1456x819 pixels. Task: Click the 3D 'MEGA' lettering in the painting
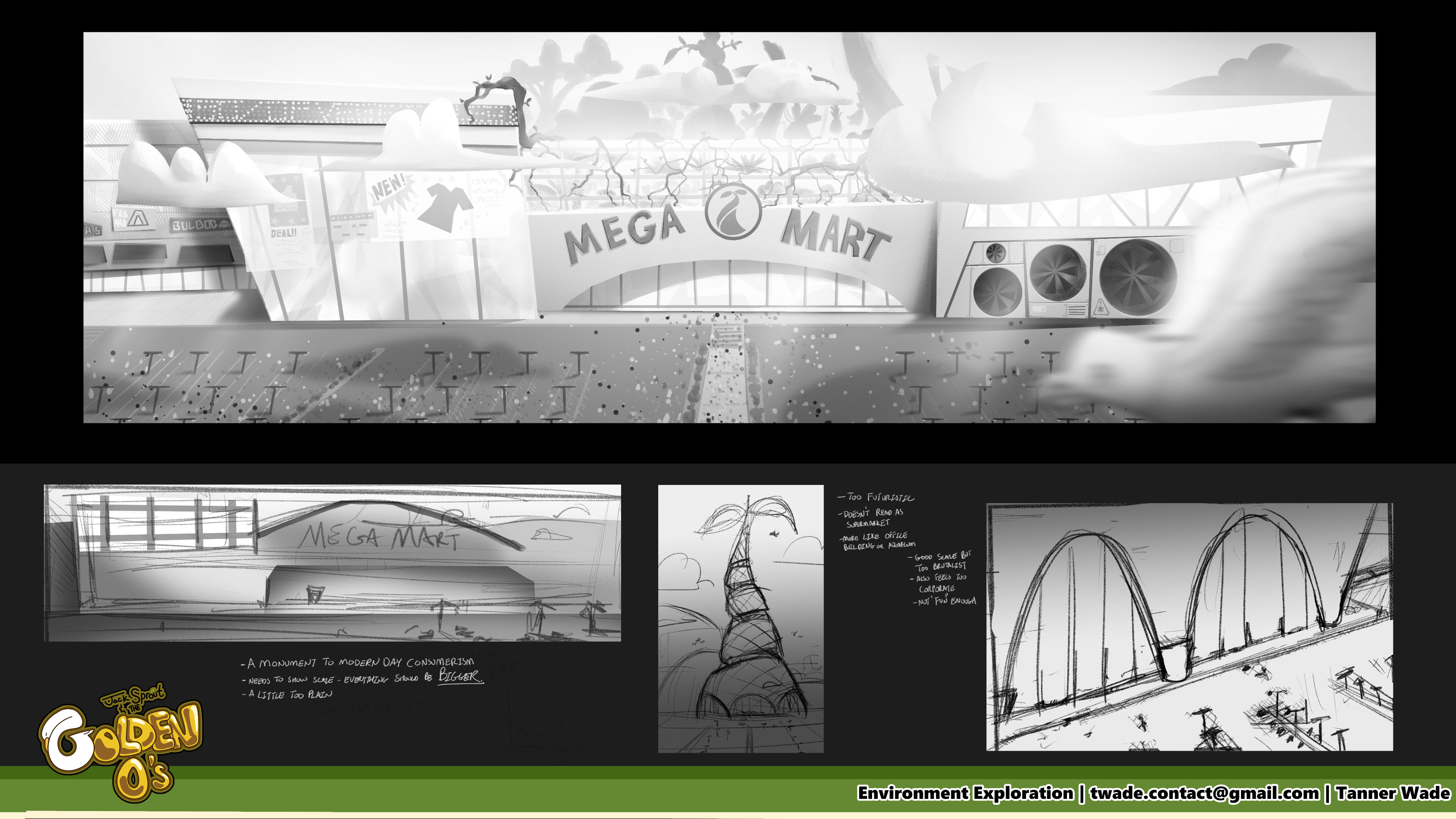pyautogui.click(x=624, y=234)
